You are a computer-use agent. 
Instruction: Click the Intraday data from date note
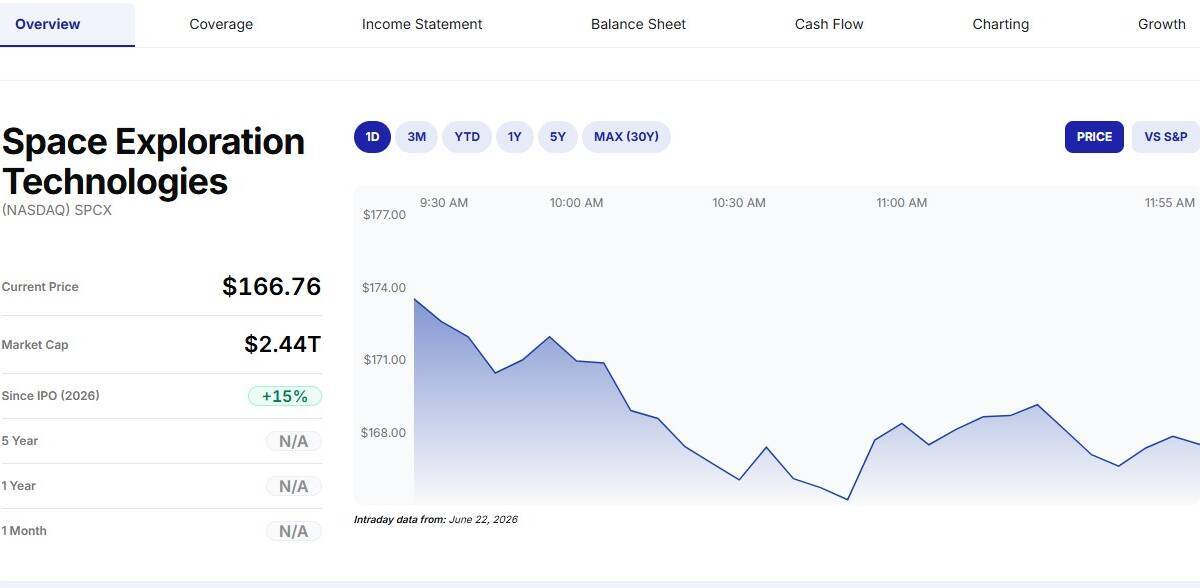pos(436,520)
